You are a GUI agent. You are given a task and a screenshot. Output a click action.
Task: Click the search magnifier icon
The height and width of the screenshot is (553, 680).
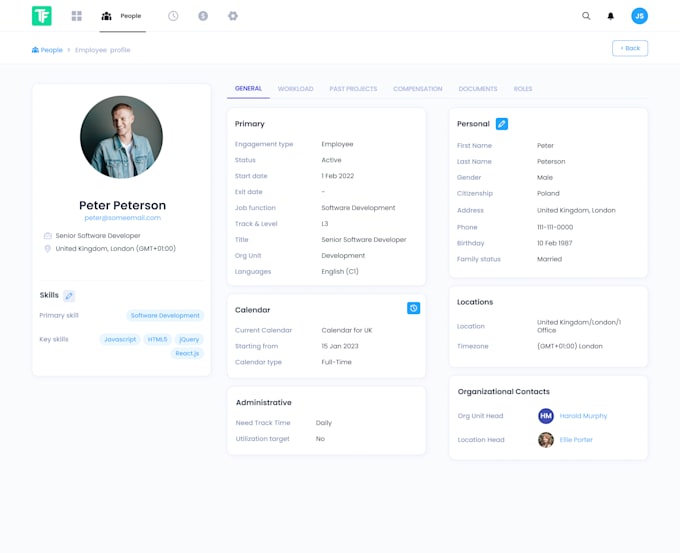[586, 16]
